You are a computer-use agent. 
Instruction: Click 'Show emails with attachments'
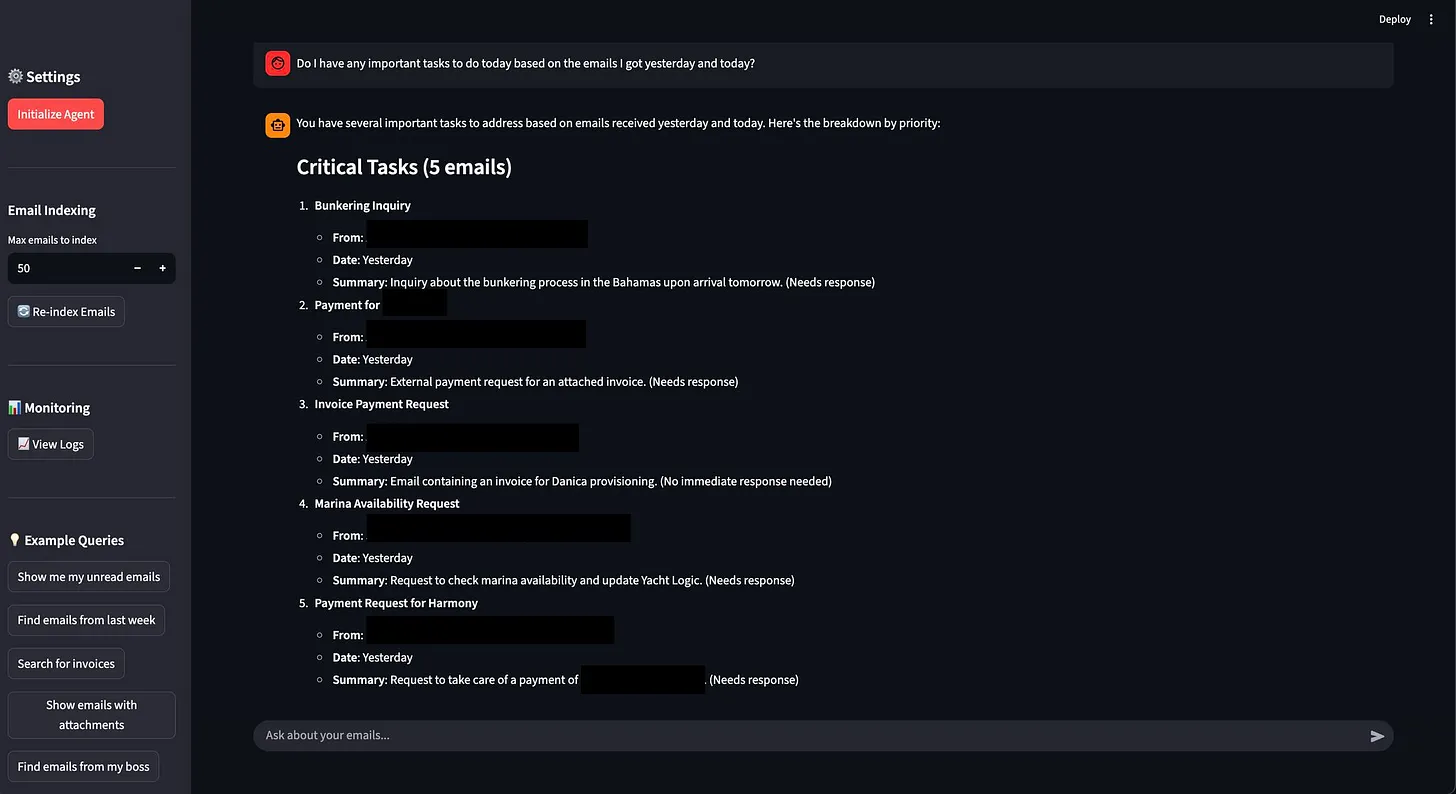click(x=91, y=714)
